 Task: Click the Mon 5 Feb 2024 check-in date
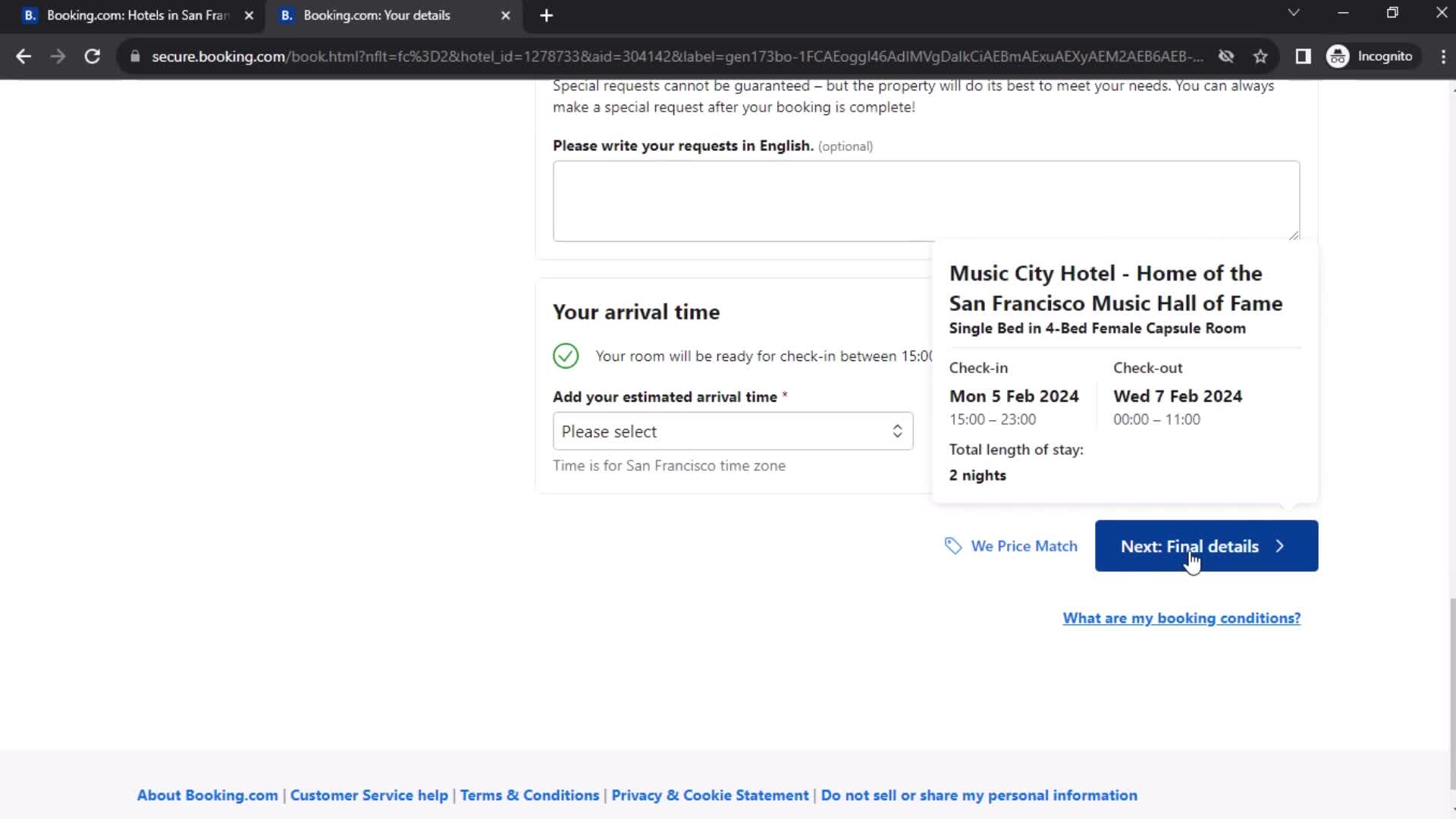pyautogui.click(x=1014, y=396)
